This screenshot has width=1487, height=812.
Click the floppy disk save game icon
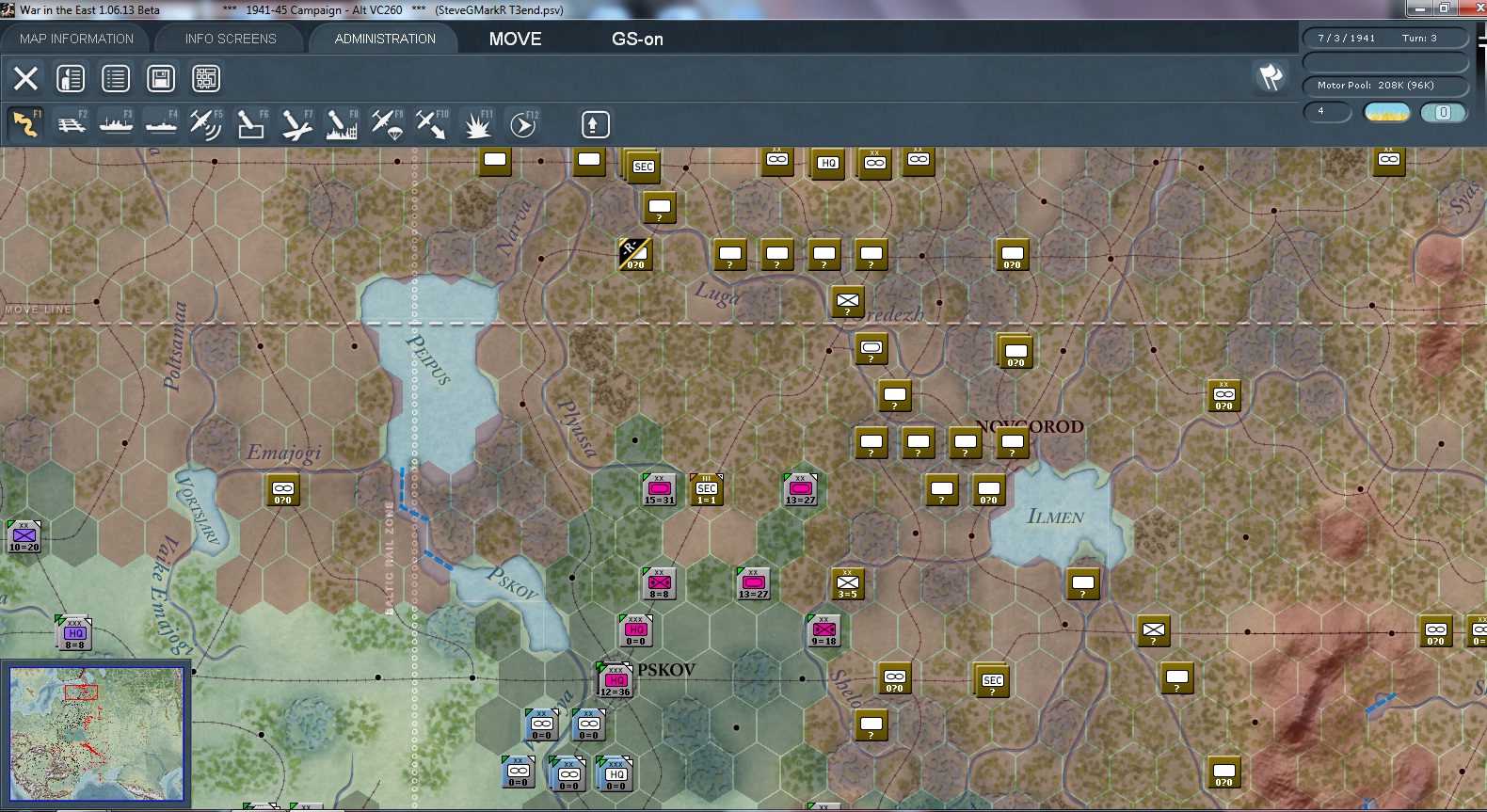[x=161, y=78]
